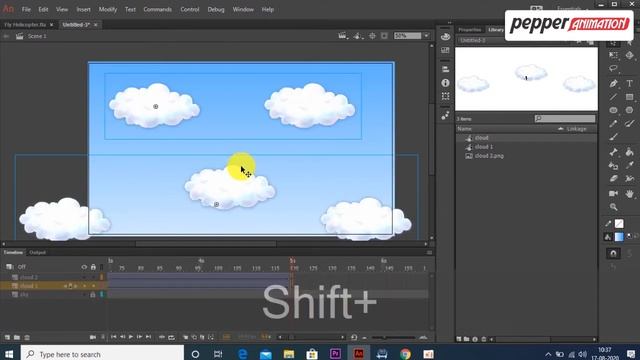Select the Line tool
Screen dimensions: 640x360
(613, 97)
